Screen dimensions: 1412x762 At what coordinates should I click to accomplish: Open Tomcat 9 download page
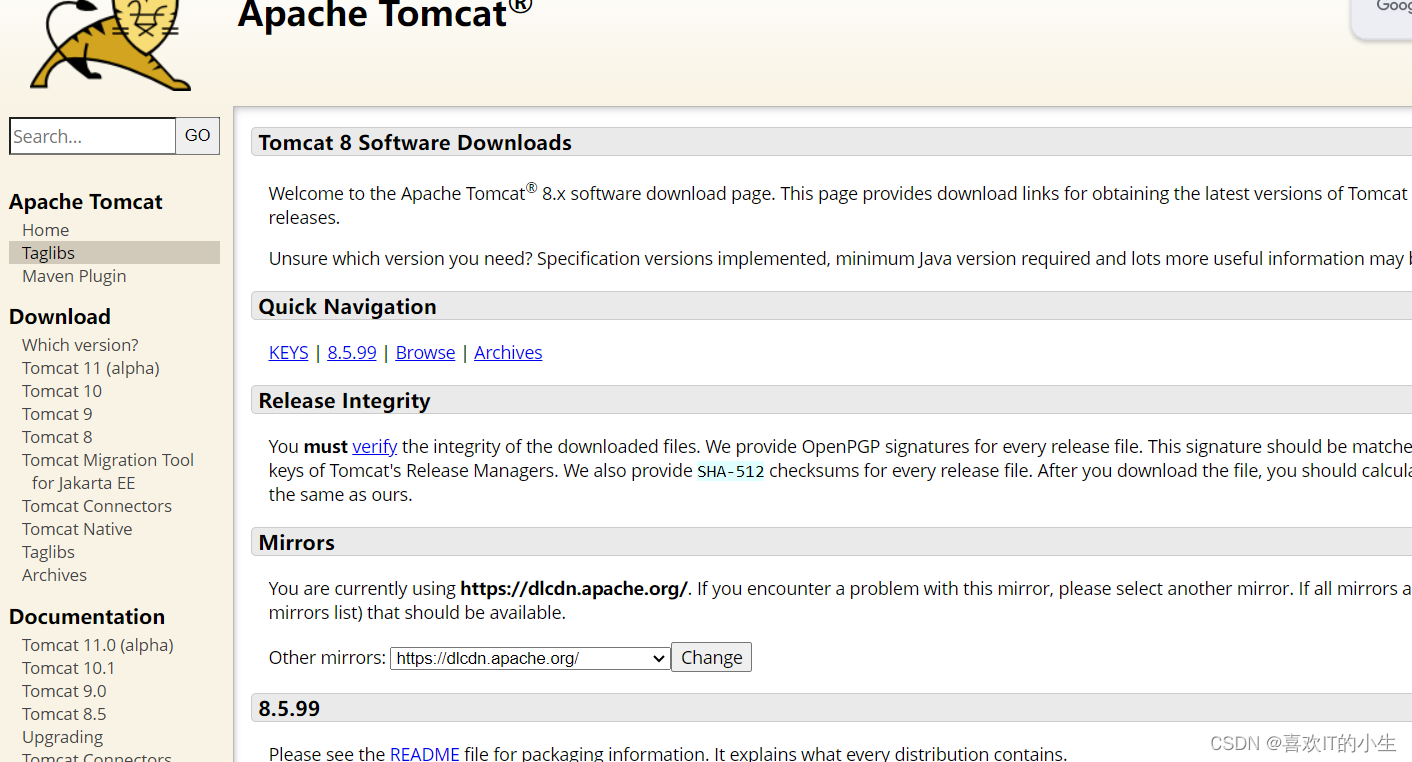tap(57, 413)
